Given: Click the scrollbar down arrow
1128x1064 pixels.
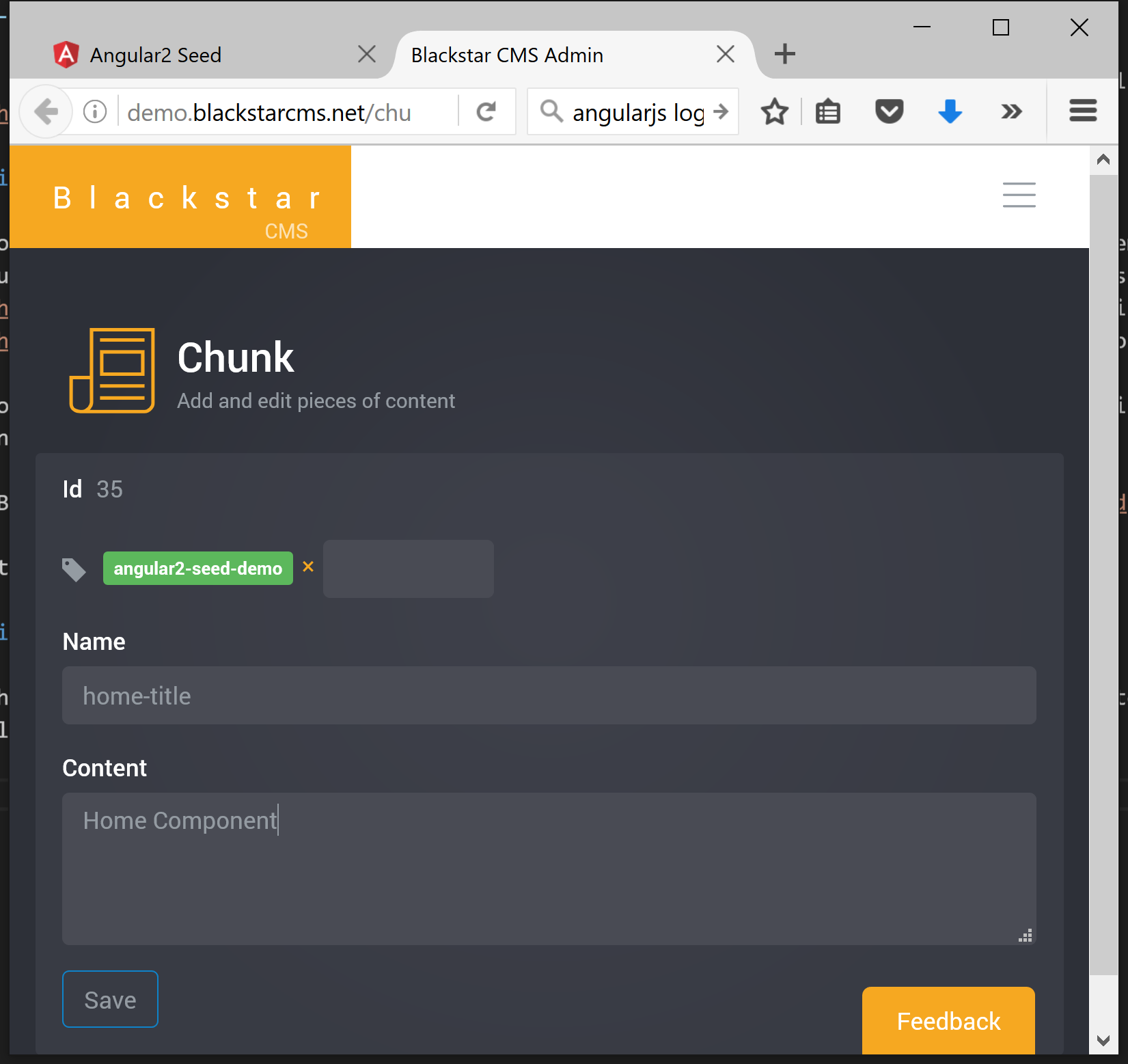Looking at the screenshot, I should coord(1103,1041).
